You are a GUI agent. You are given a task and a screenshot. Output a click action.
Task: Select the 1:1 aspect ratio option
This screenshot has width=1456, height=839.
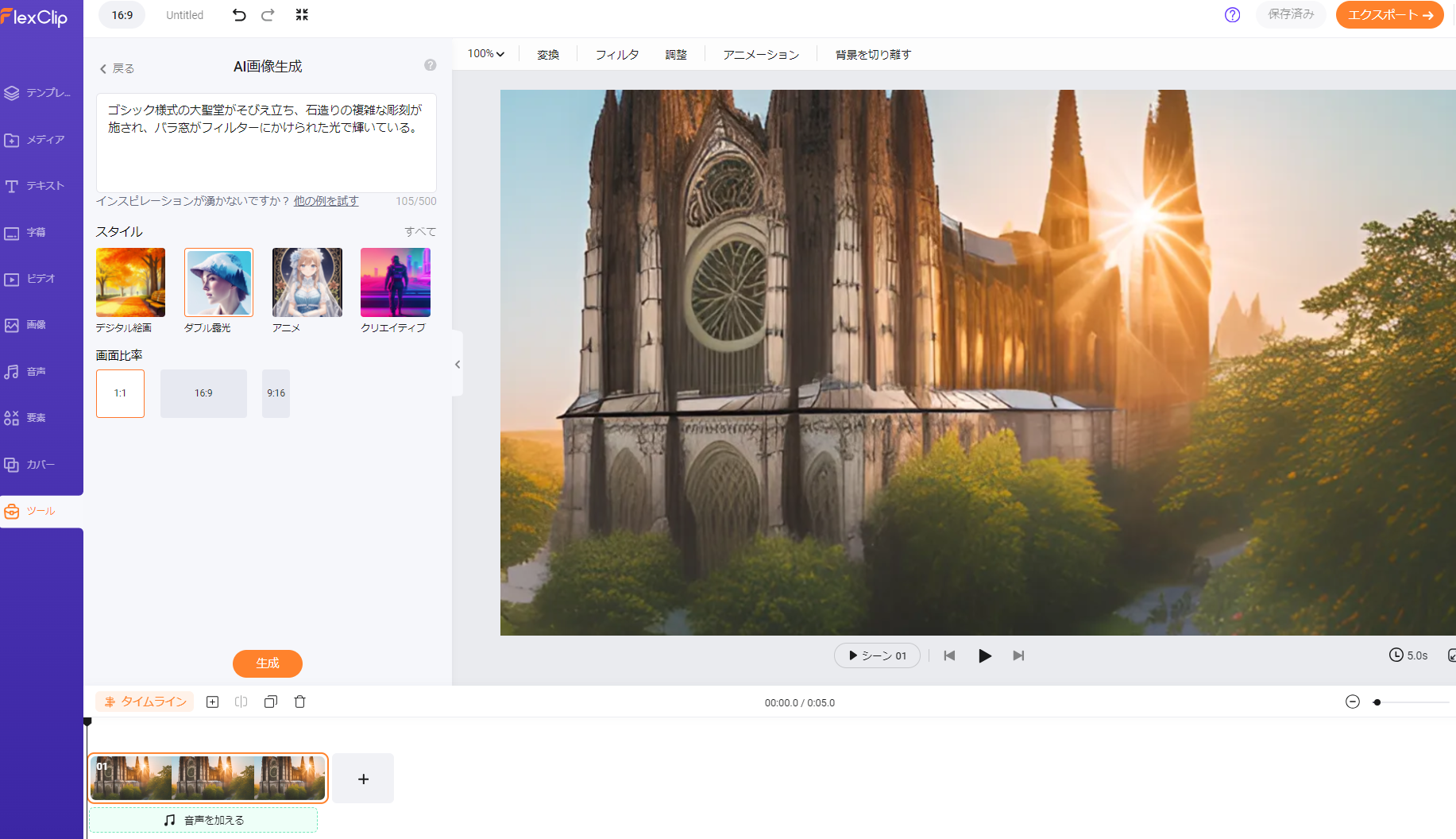120,393
